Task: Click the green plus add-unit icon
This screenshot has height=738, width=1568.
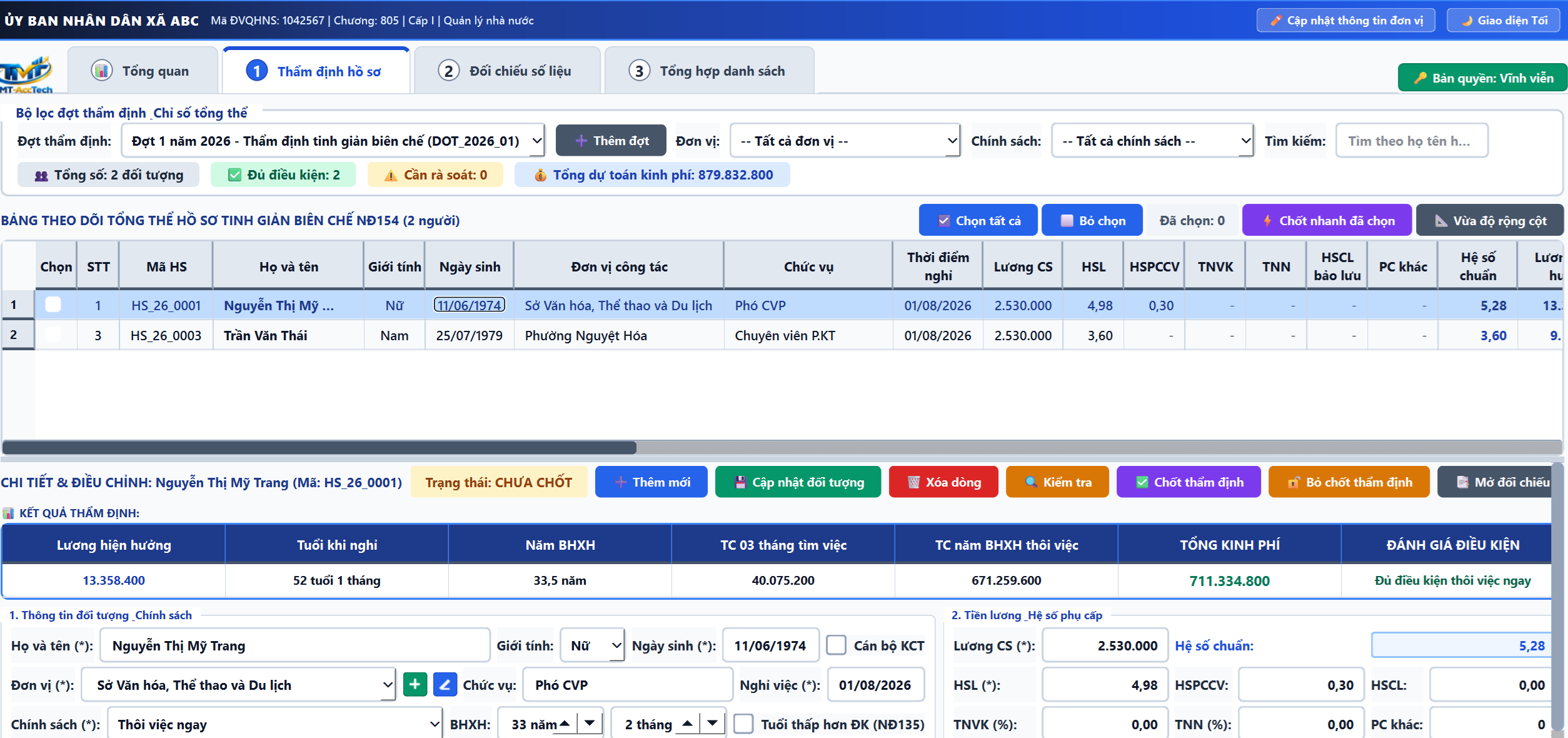Action: (x=415, y=685)
